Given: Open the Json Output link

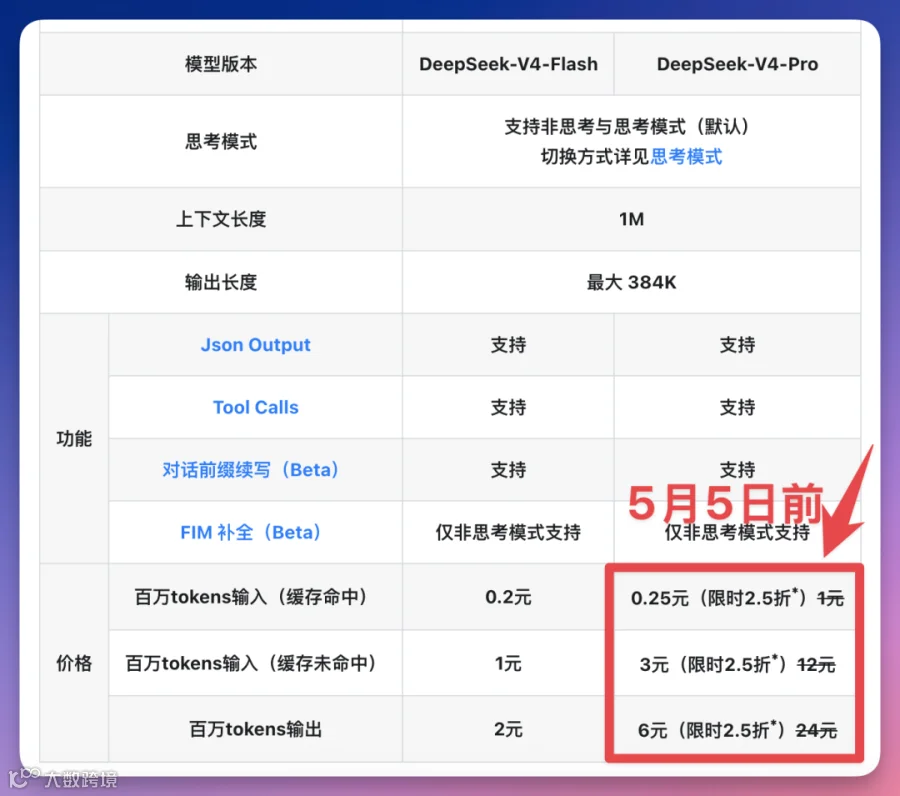Looking at the screenshot, I should (x=255, y=345).
